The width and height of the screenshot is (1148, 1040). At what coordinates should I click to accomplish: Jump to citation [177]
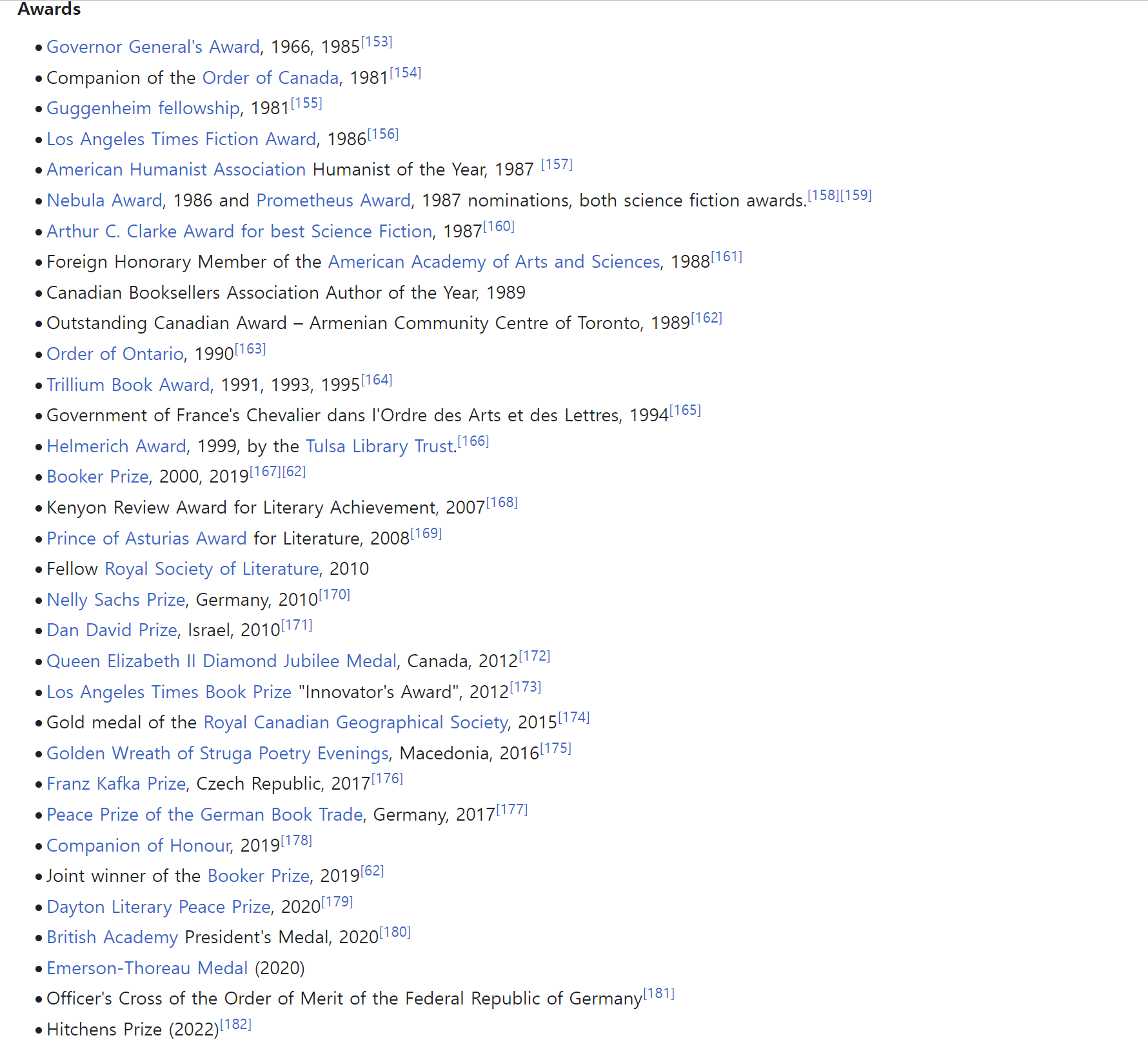[x=512, y=810]
